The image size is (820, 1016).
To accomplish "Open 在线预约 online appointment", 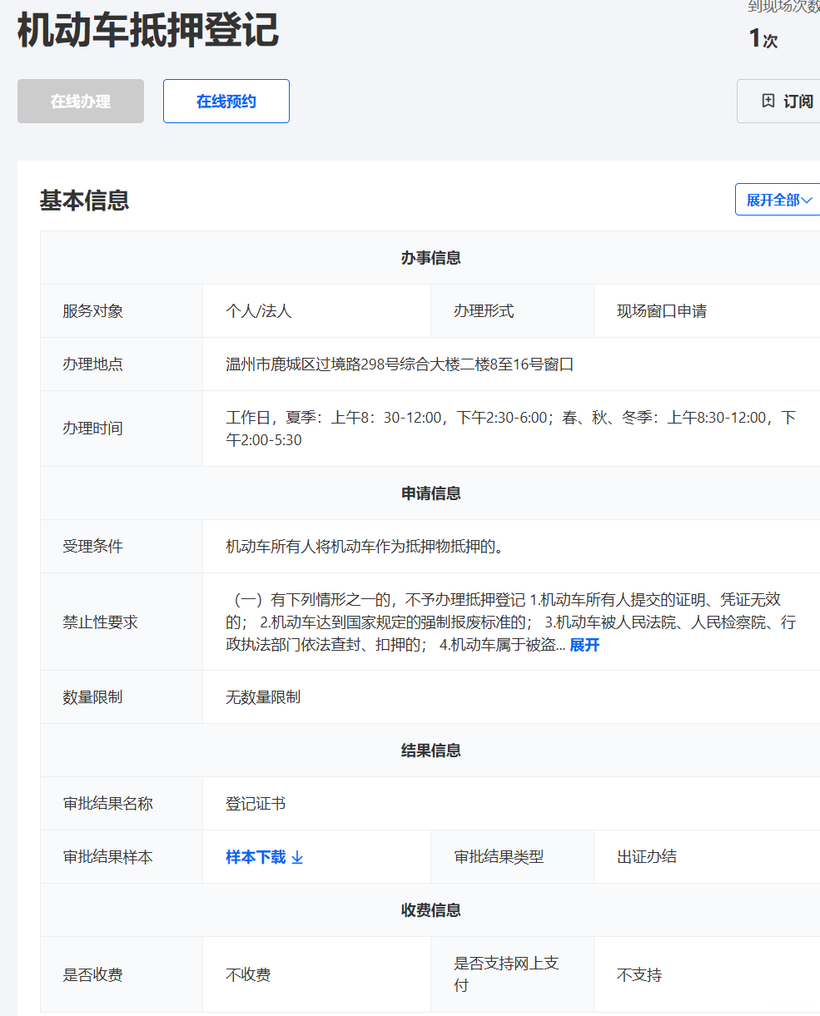I will [x=226, y=101].
